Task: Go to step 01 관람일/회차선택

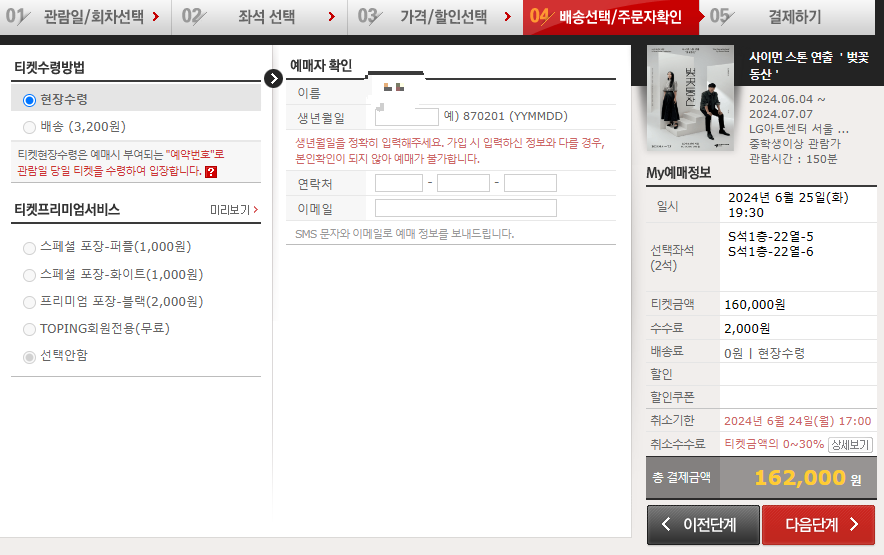Action: click(85, 17)
